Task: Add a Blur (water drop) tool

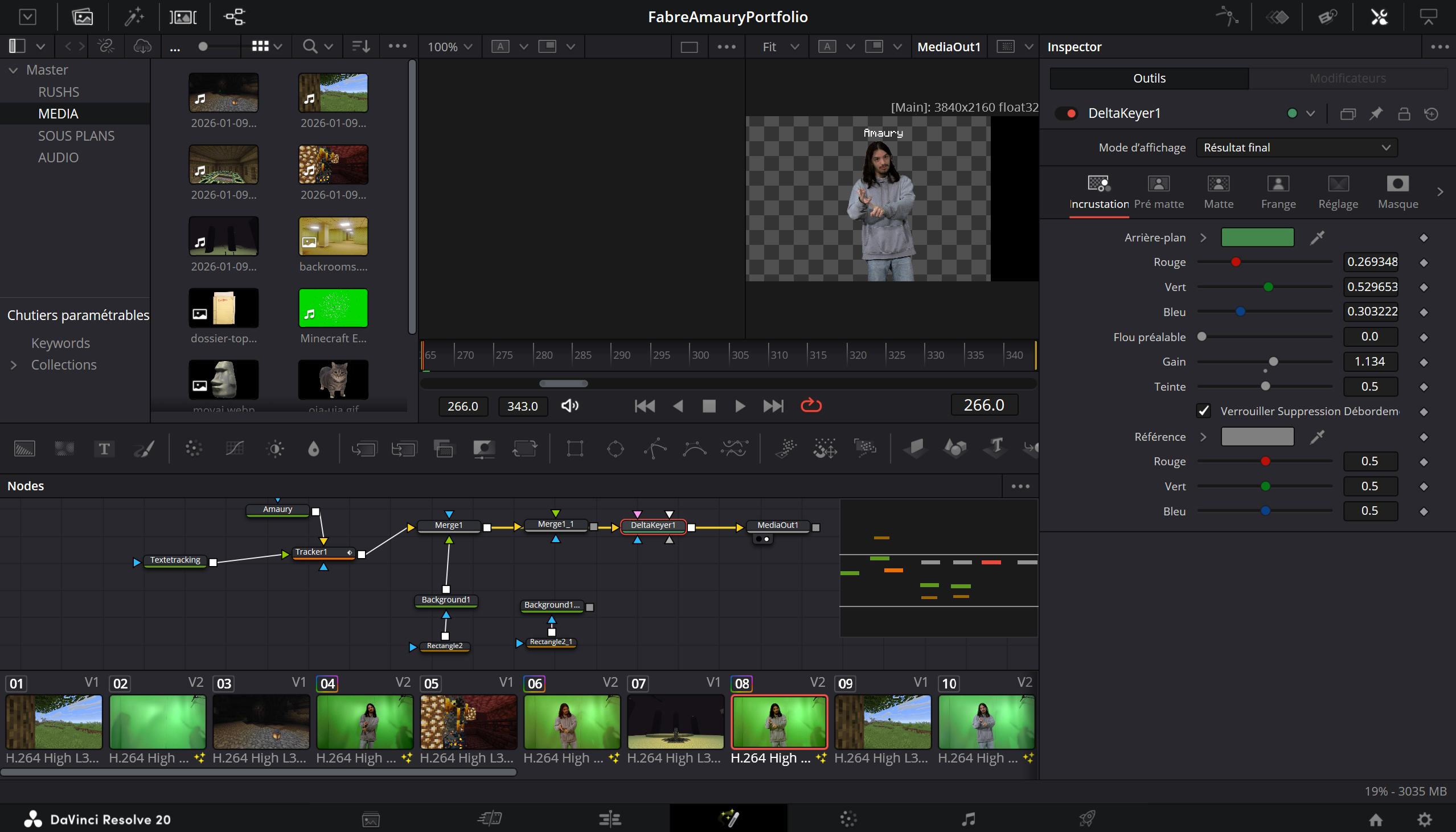Action: coord(314,449)
